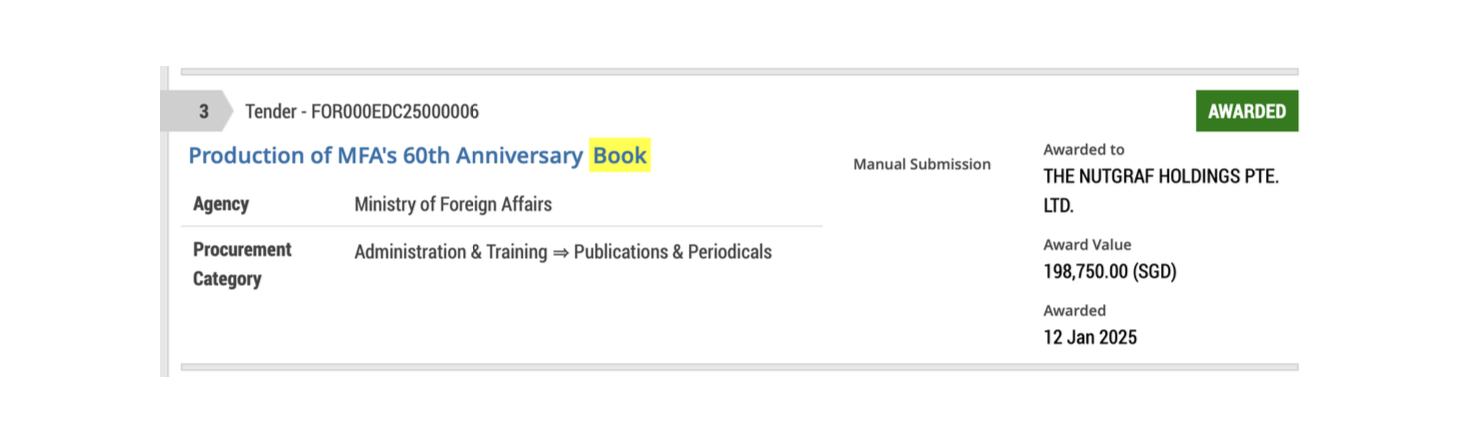Click the Manual Submission text

click(x=921, y=164)
